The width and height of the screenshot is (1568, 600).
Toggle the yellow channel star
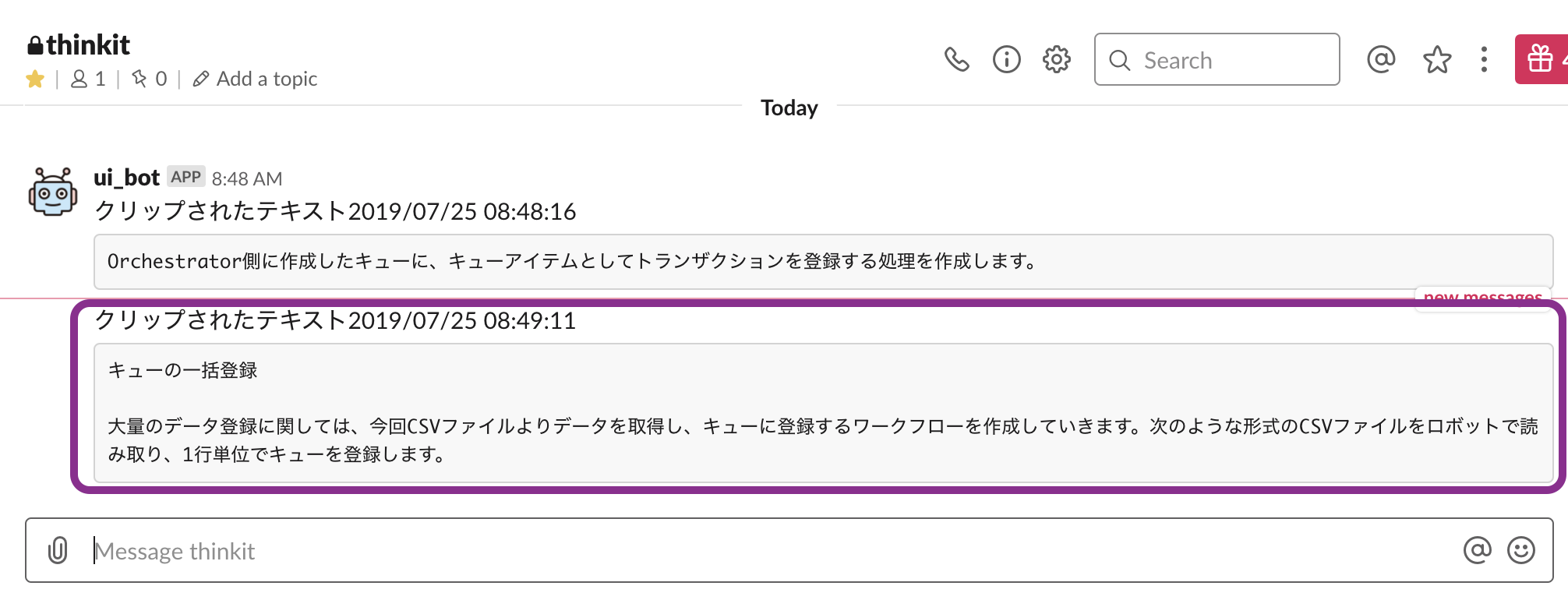(35, 79)
